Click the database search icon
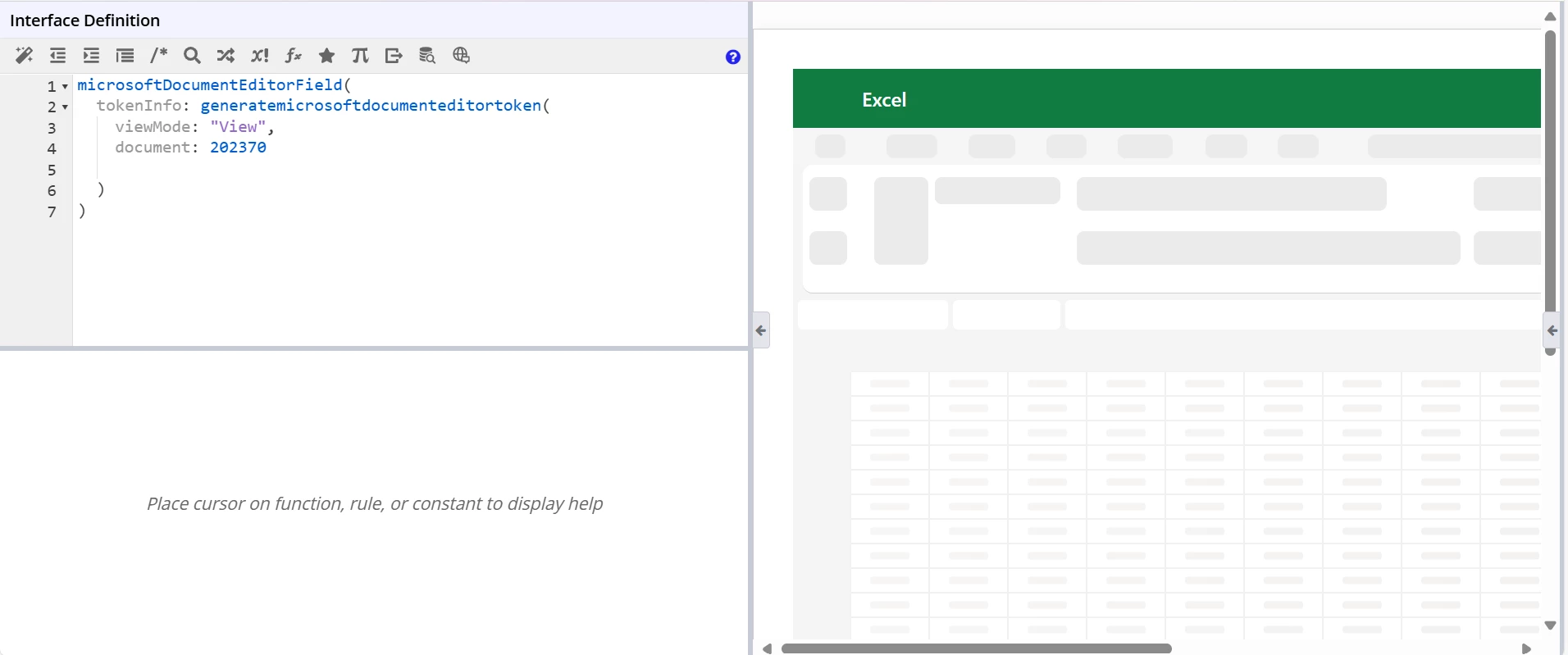This screenshot has width=1568, height=655. click(x=427, y=56)
